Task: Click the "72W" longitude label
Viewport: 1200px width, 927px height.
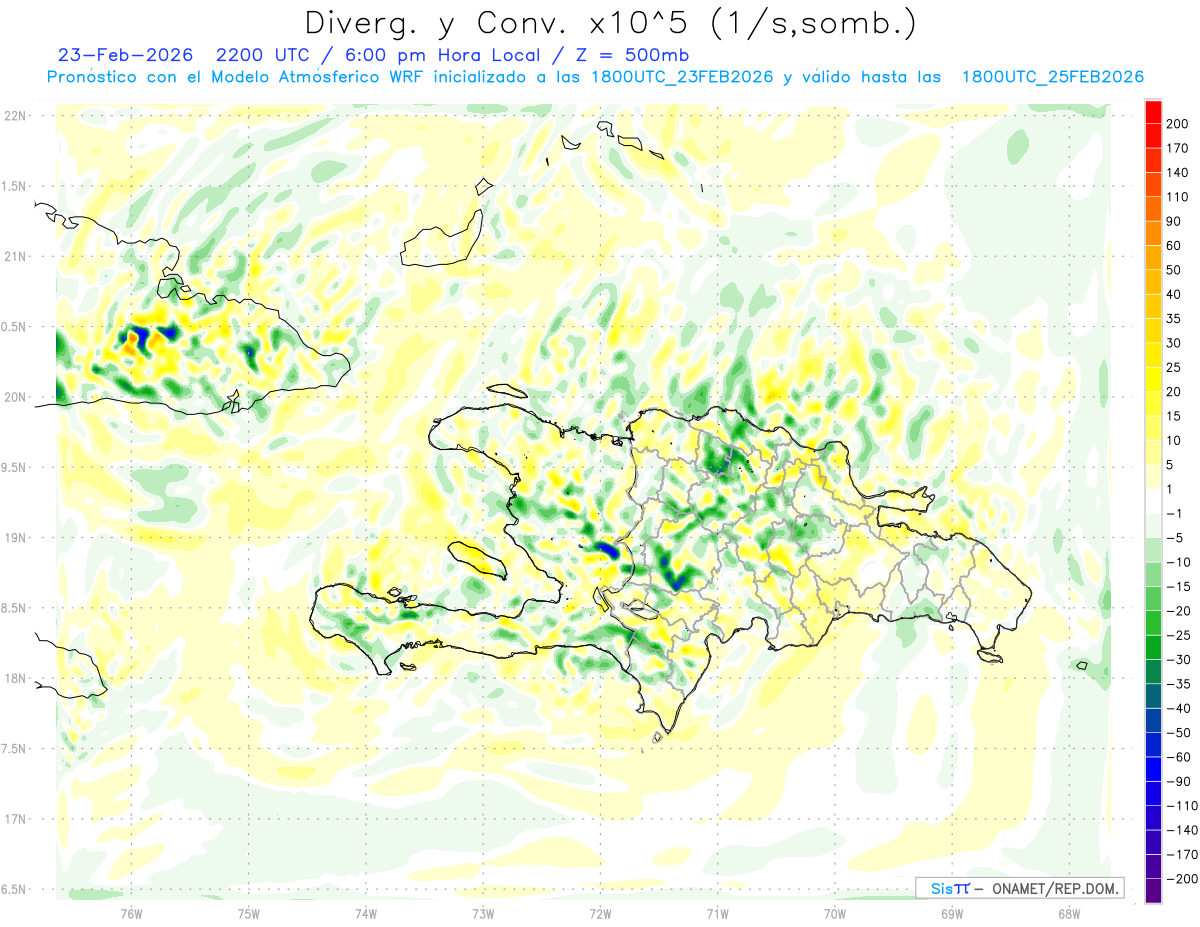Action: tap(600, 913)
